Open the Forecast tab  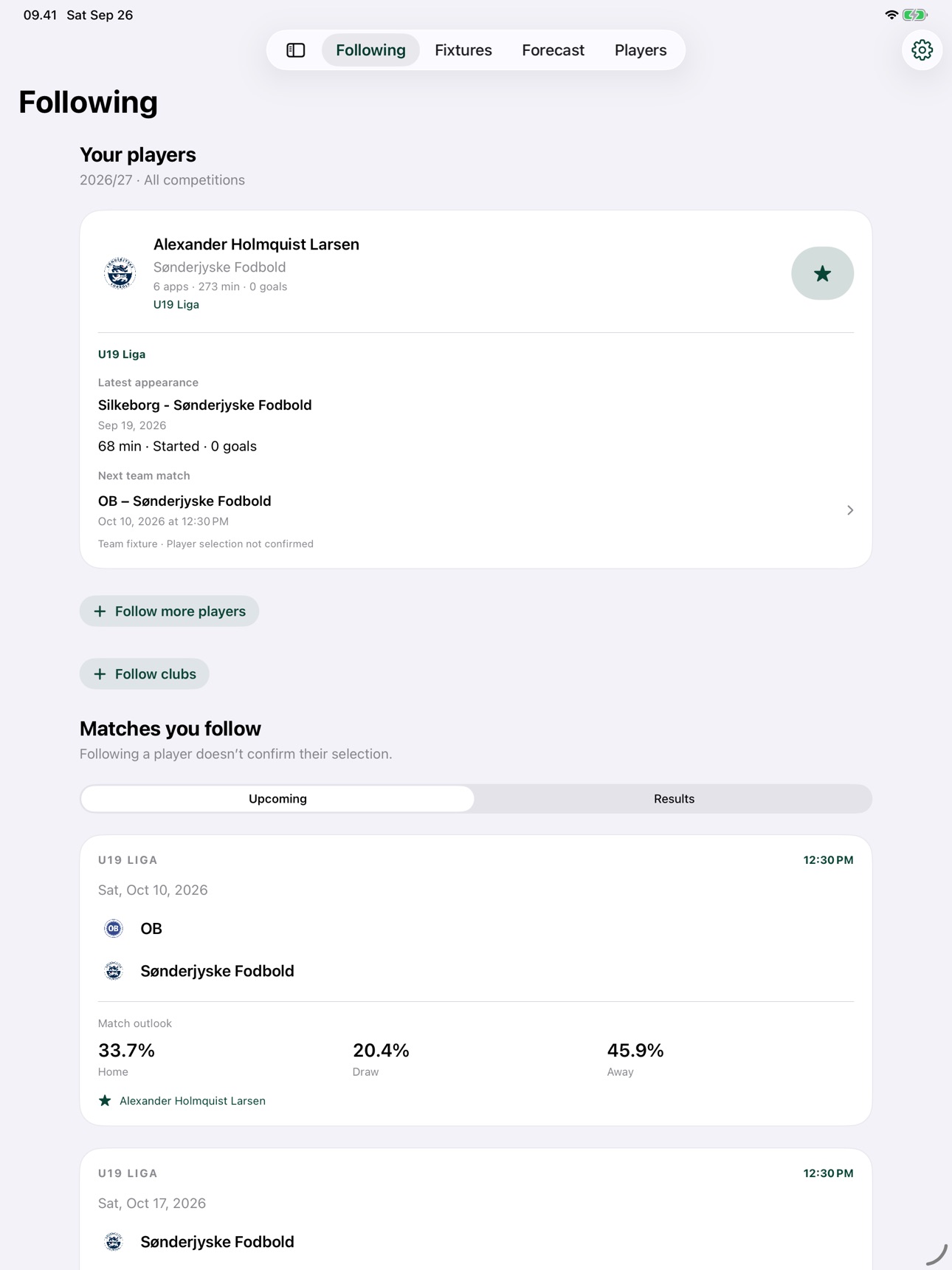[553, 50]
